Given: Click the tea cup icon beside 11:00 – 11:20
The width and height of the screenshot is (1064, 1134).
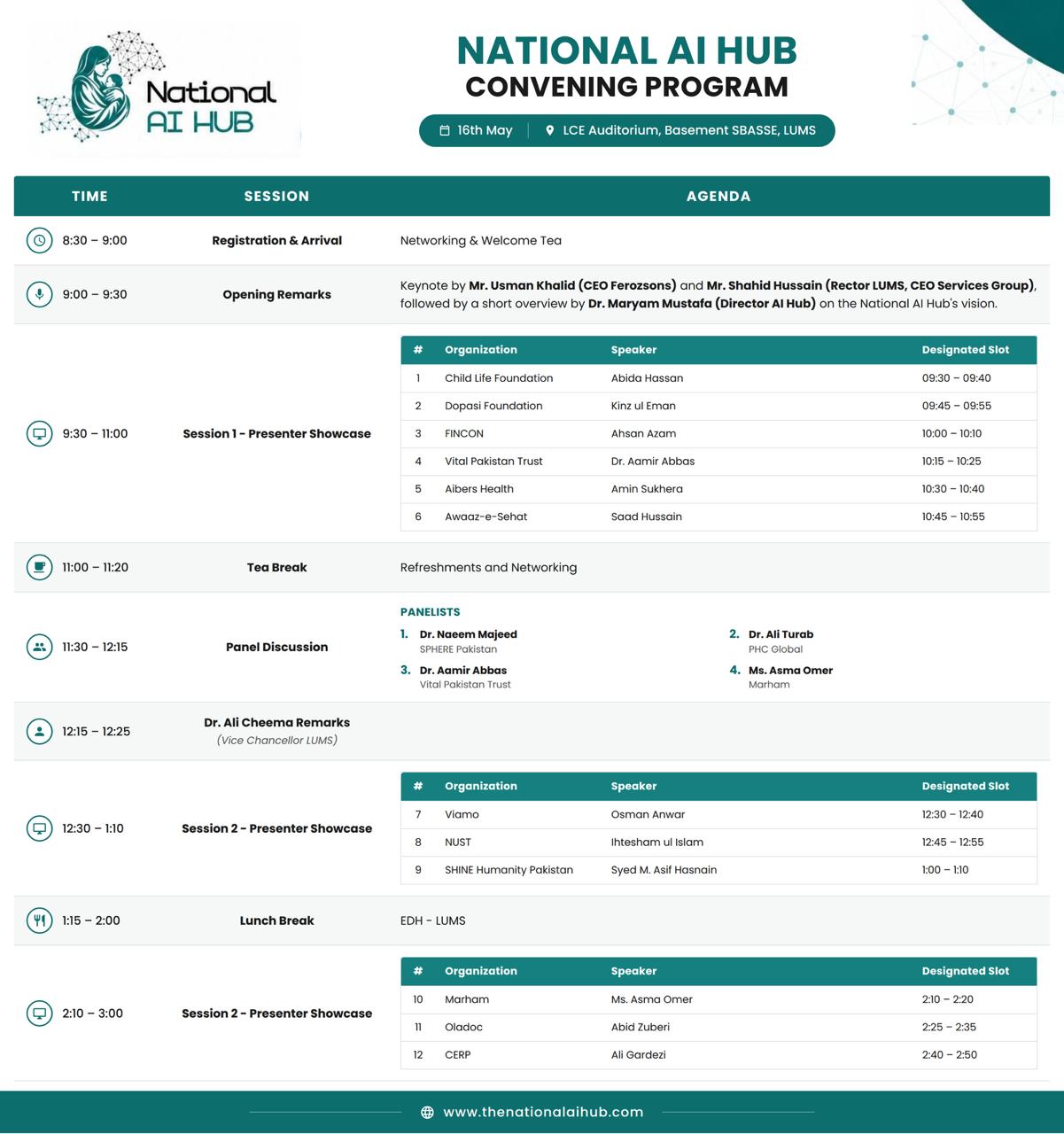Looking at the screenshot, I should coord(39,567).
